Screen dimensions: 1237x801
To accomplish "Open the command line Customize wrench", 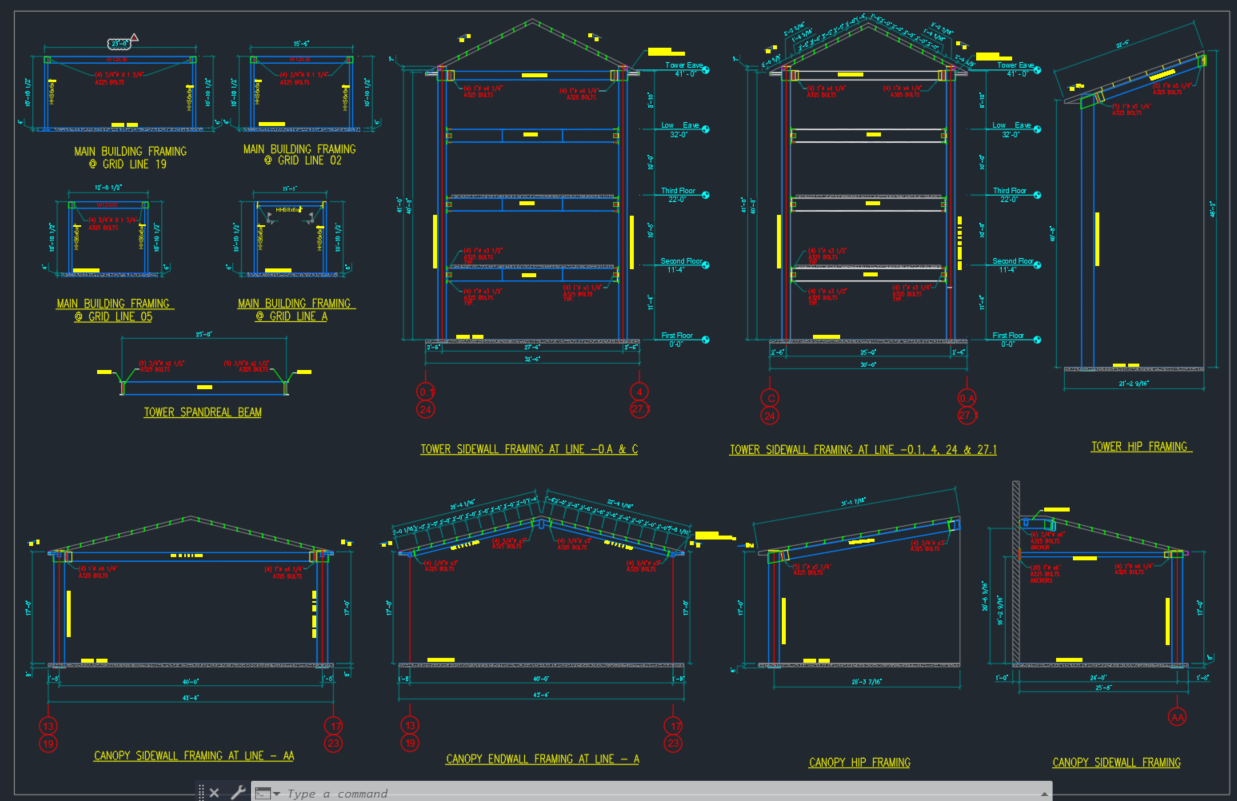I will point(238,793).
